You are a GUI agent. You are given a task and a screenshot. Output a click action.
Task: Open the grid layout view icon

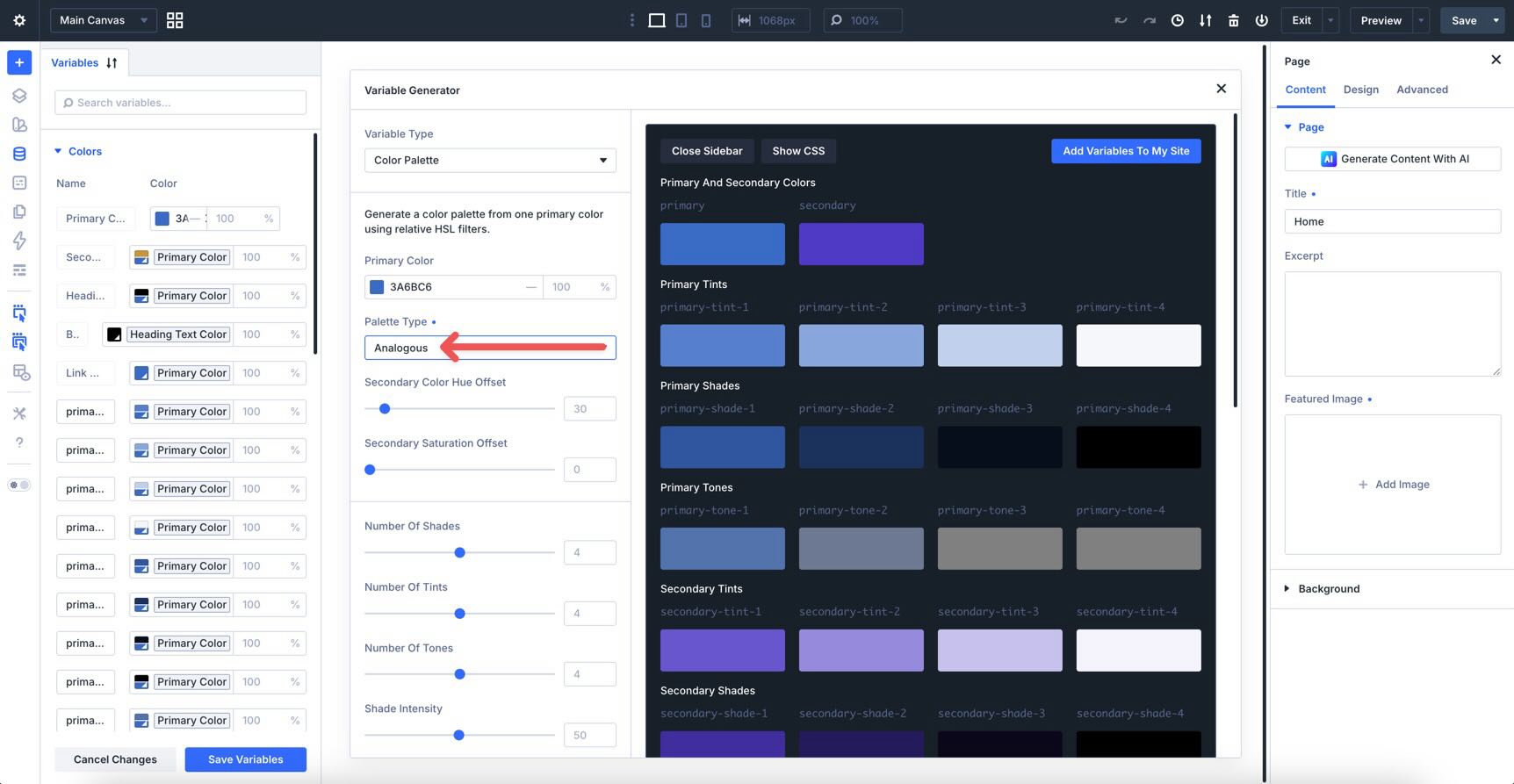click(175, 20)
